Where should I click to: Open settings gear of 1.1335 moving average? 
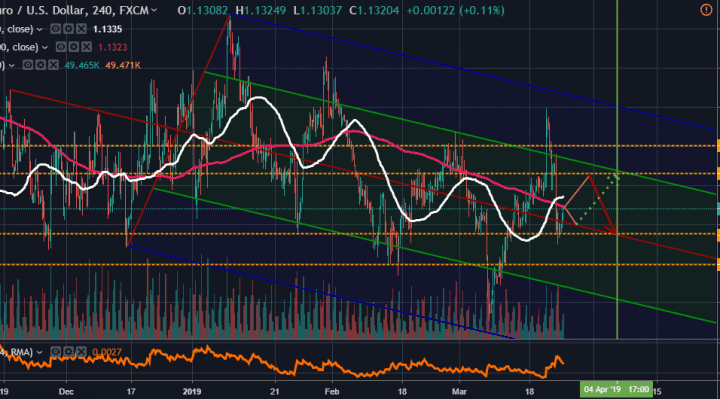coord(68,29)
